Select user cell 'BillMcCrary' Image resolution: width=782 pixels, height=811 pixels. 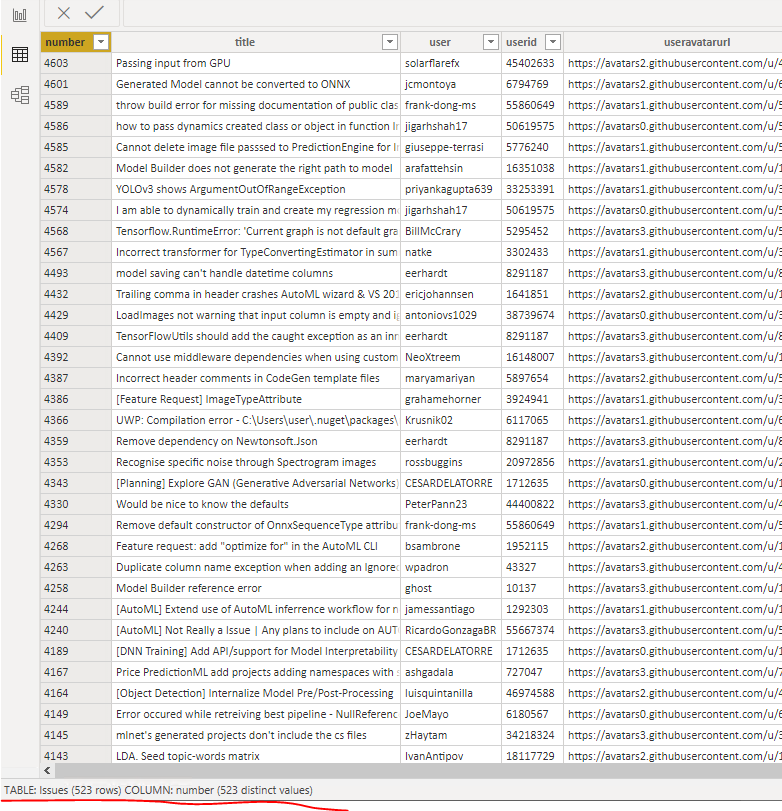[x=450, y=231]
